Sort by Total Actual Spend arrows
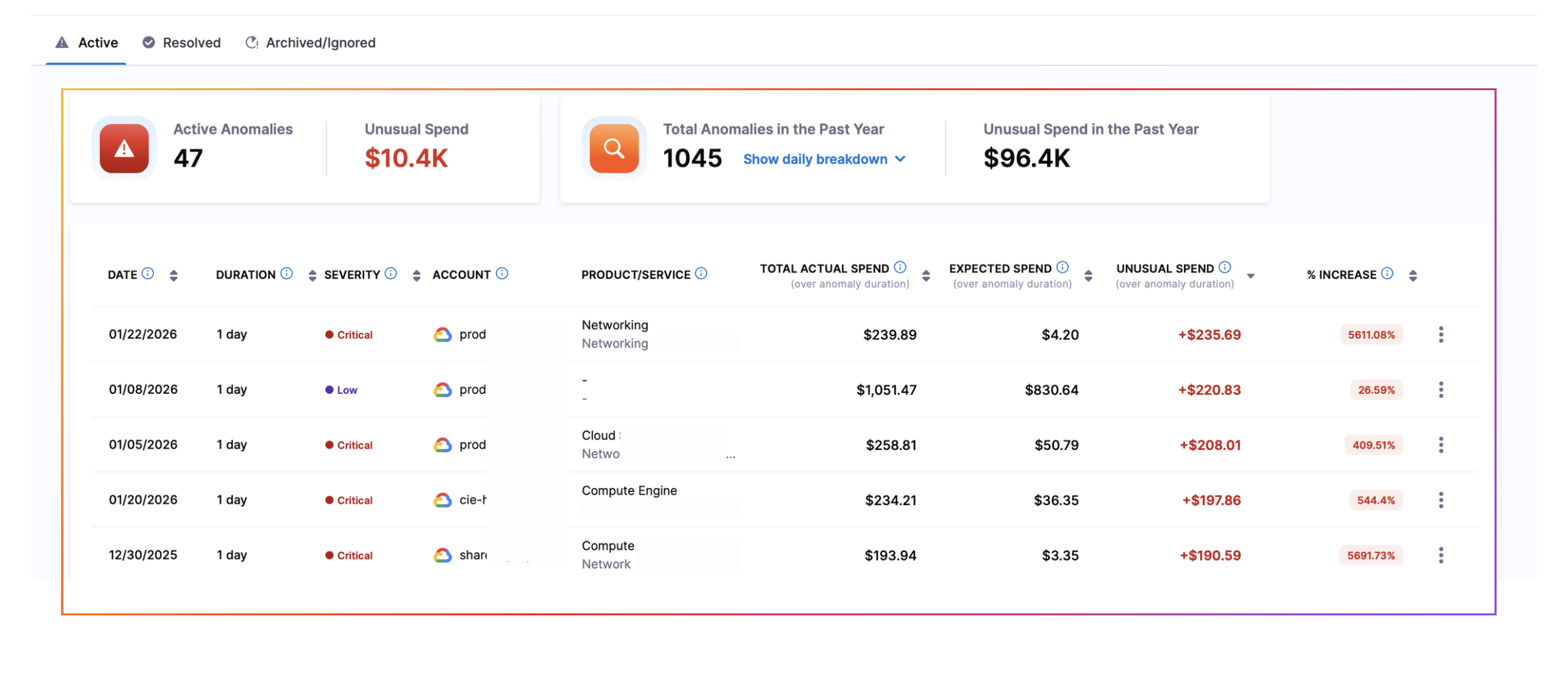This screenshot has width=1568, height=679. (x=926, y=276)
